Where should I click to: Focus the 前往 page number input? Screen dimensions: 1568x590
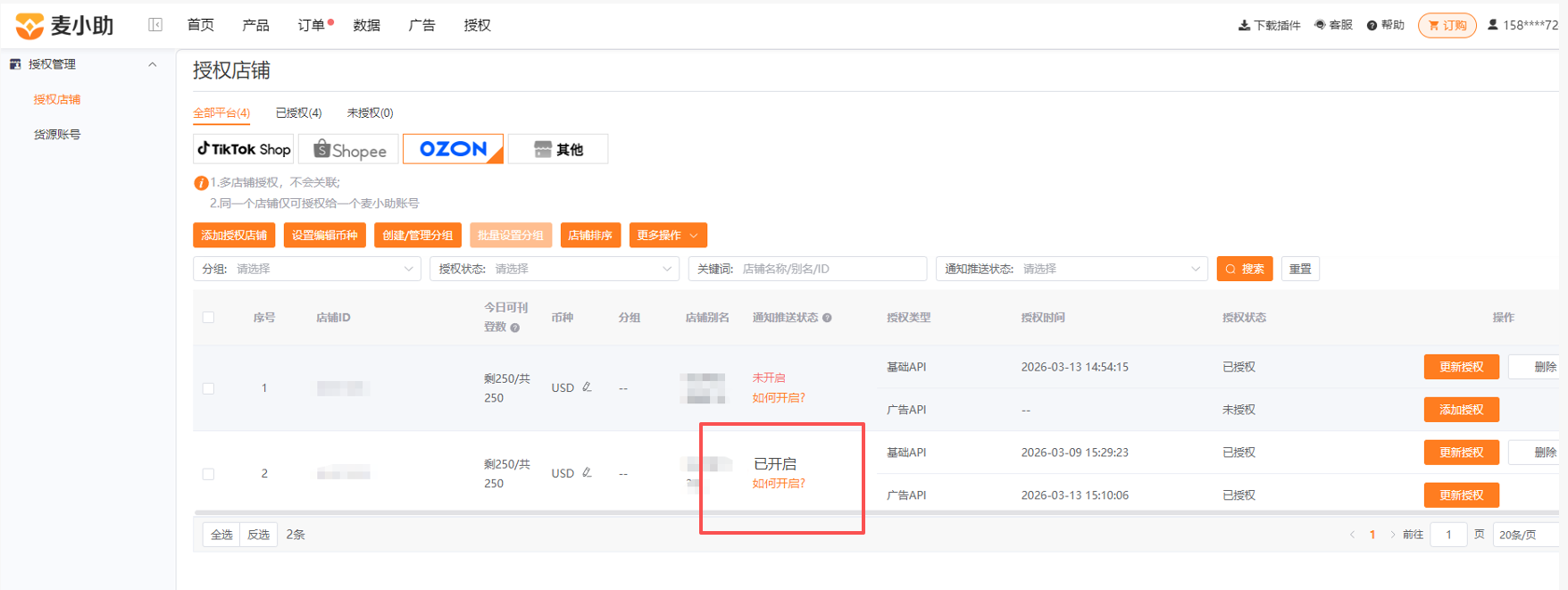point(1448,535)
